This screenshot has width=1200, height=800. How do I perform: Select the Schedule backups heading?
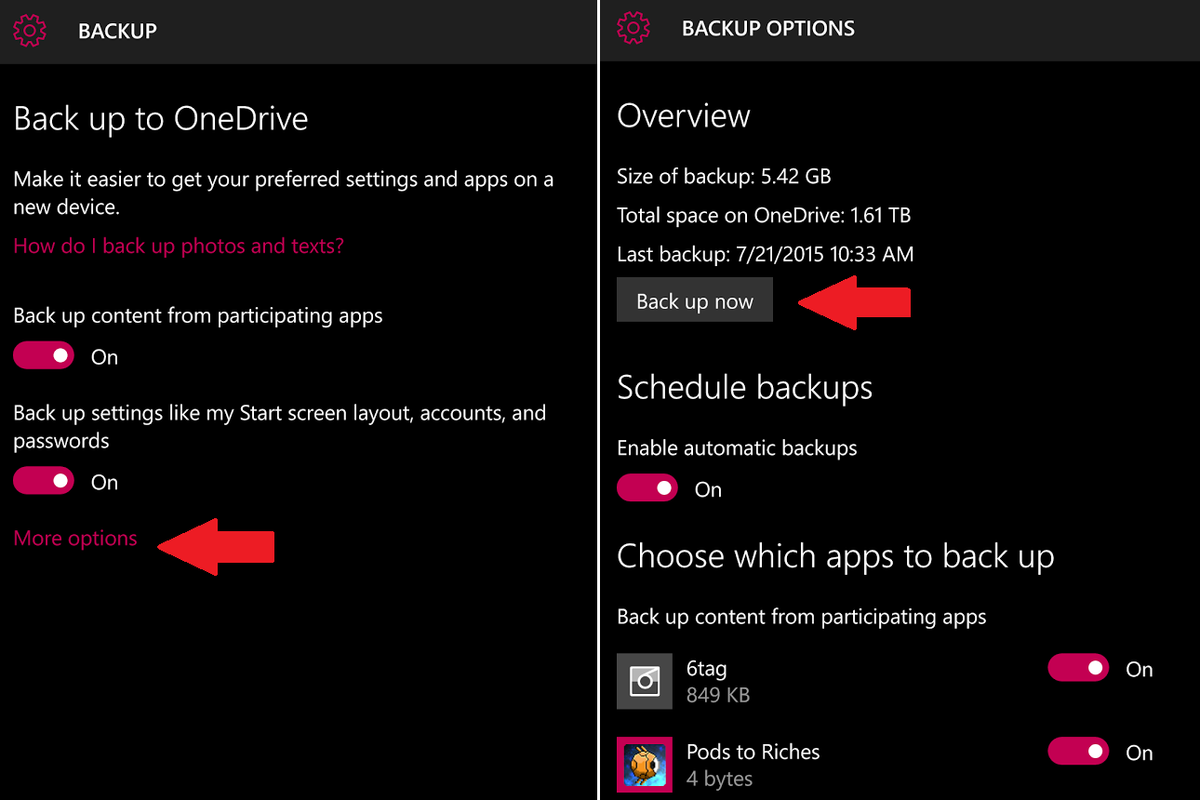[x=745, y=387]
